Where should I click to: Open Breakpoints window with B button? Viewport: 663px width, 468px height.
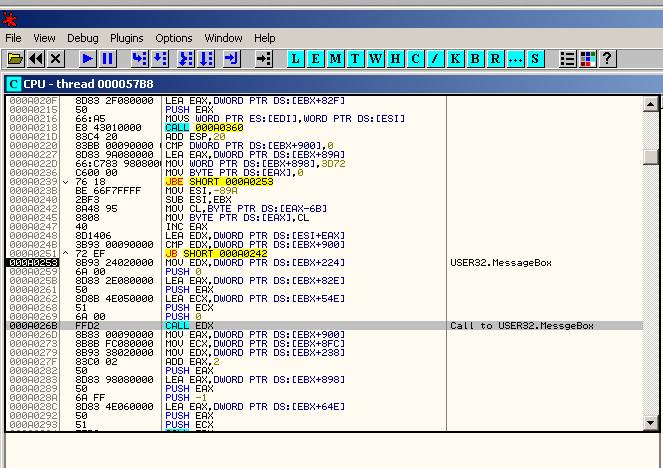point(476,60)
